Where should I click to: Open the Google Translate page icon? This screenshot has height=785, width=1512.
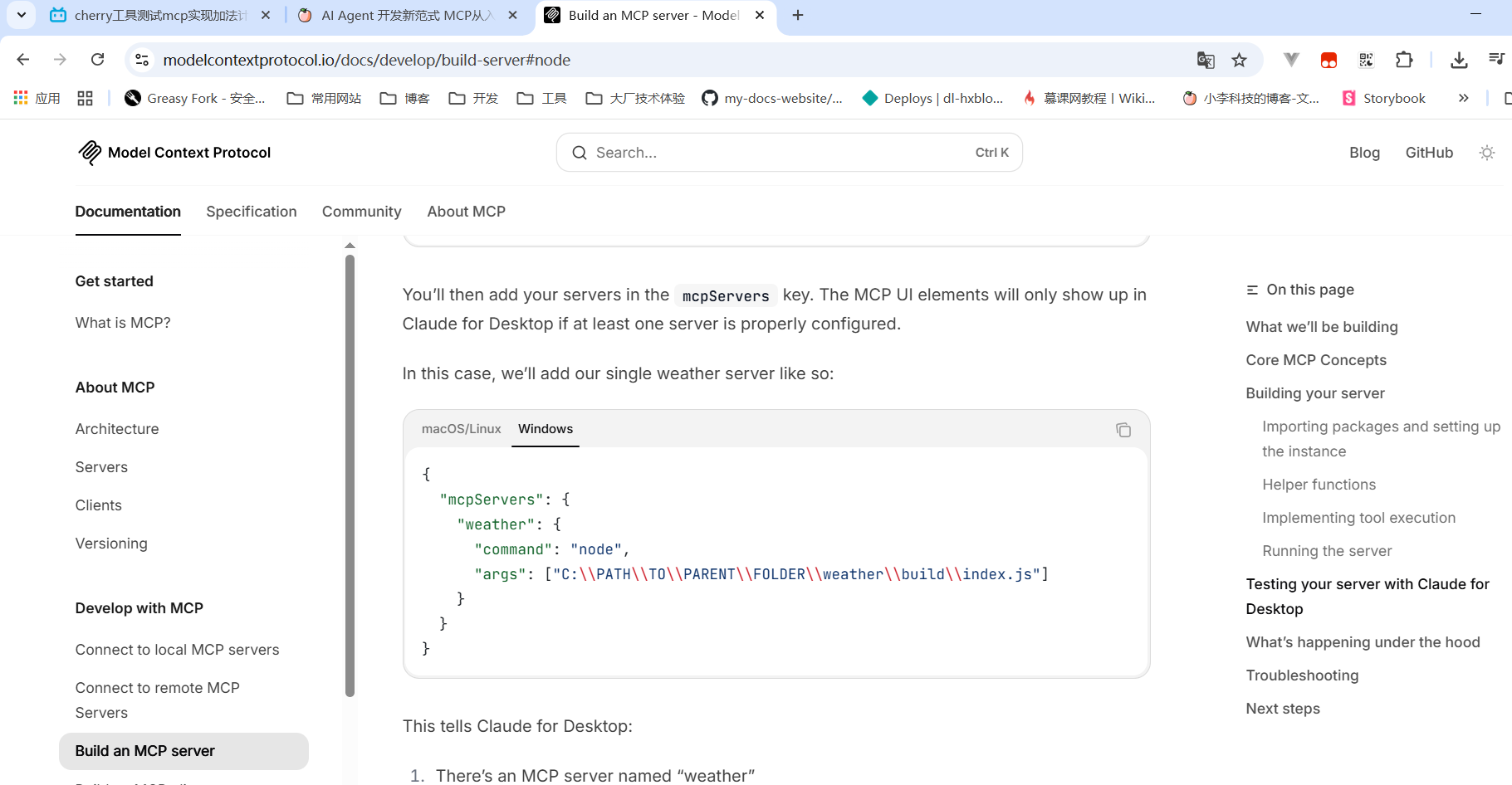[1205, 60]
